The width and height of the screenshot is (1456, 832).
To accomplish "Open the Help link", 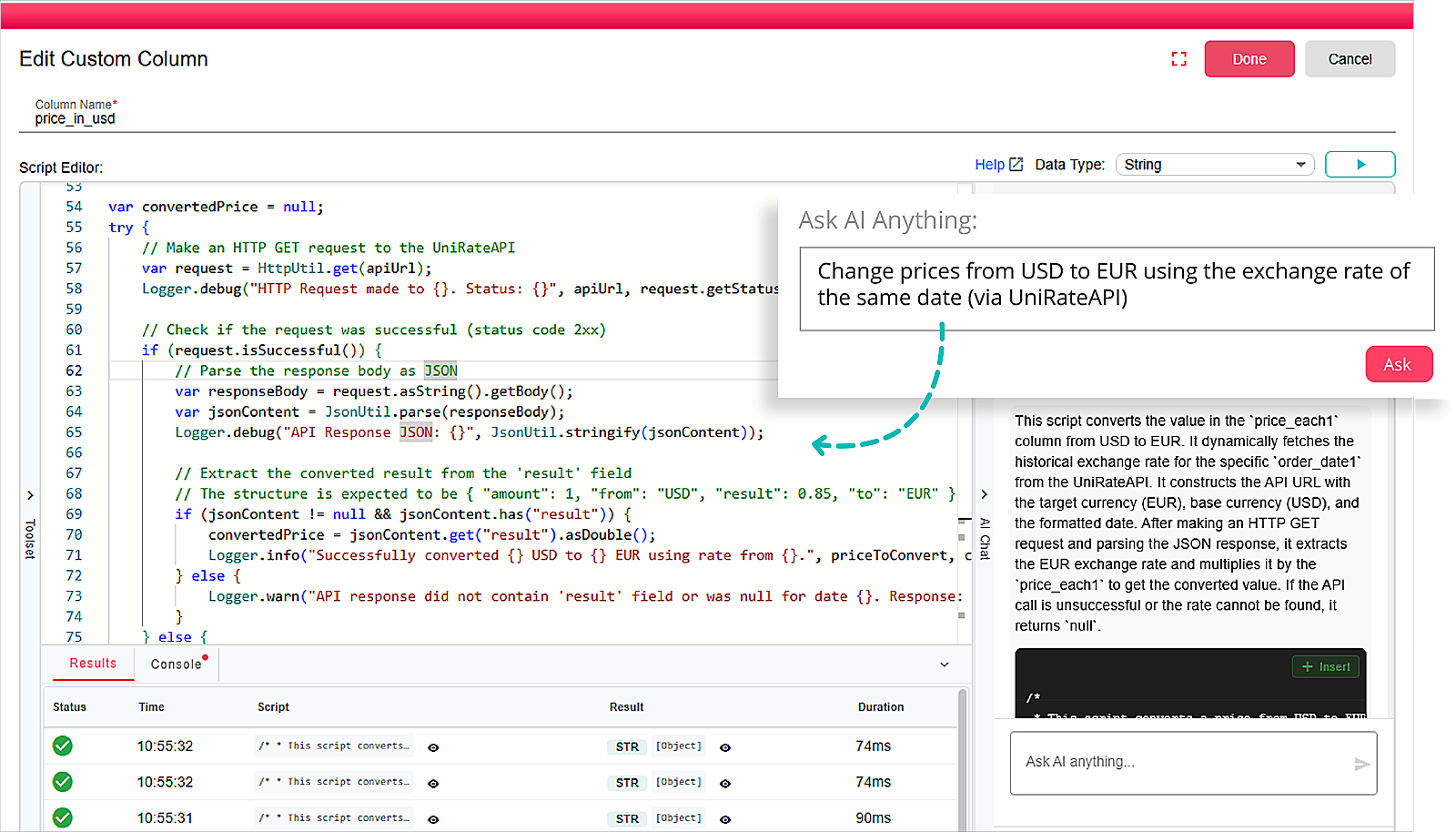I will pyautogui.click(x=997, y=165).
